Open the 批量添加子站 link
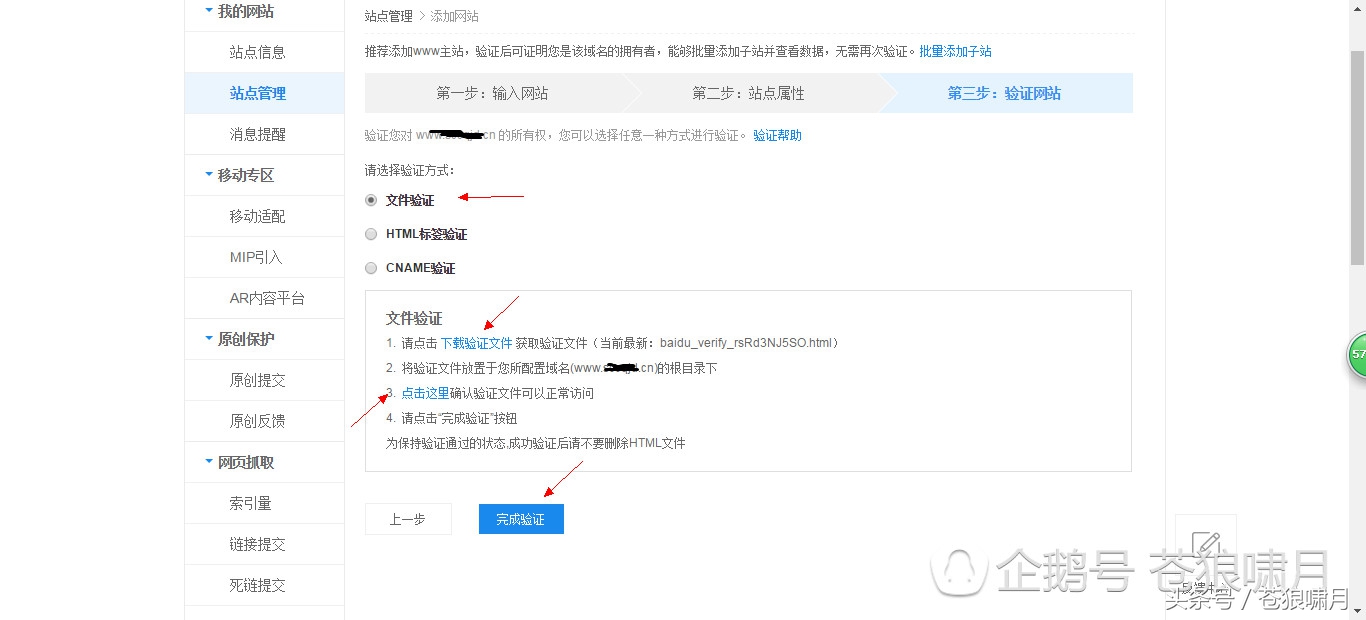The image size is (1366, 620). [x=955, y=51]
